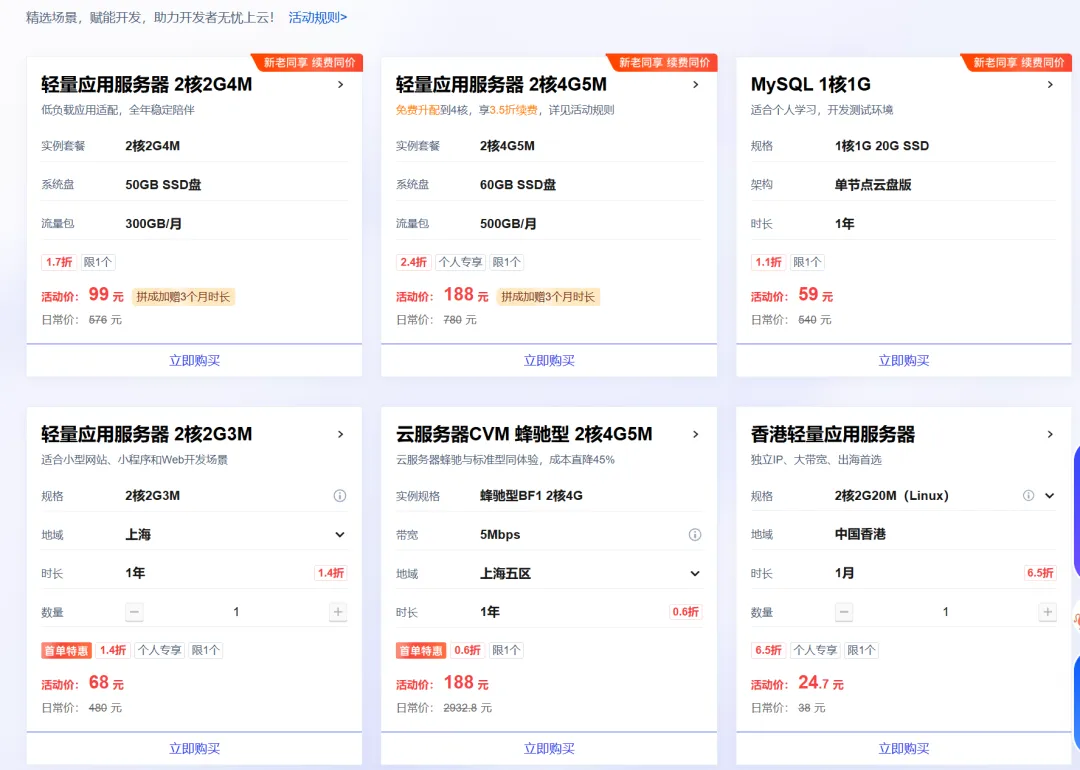Open MySQL 1核1G title
The image size is (1080, 770).
point(811,85)
